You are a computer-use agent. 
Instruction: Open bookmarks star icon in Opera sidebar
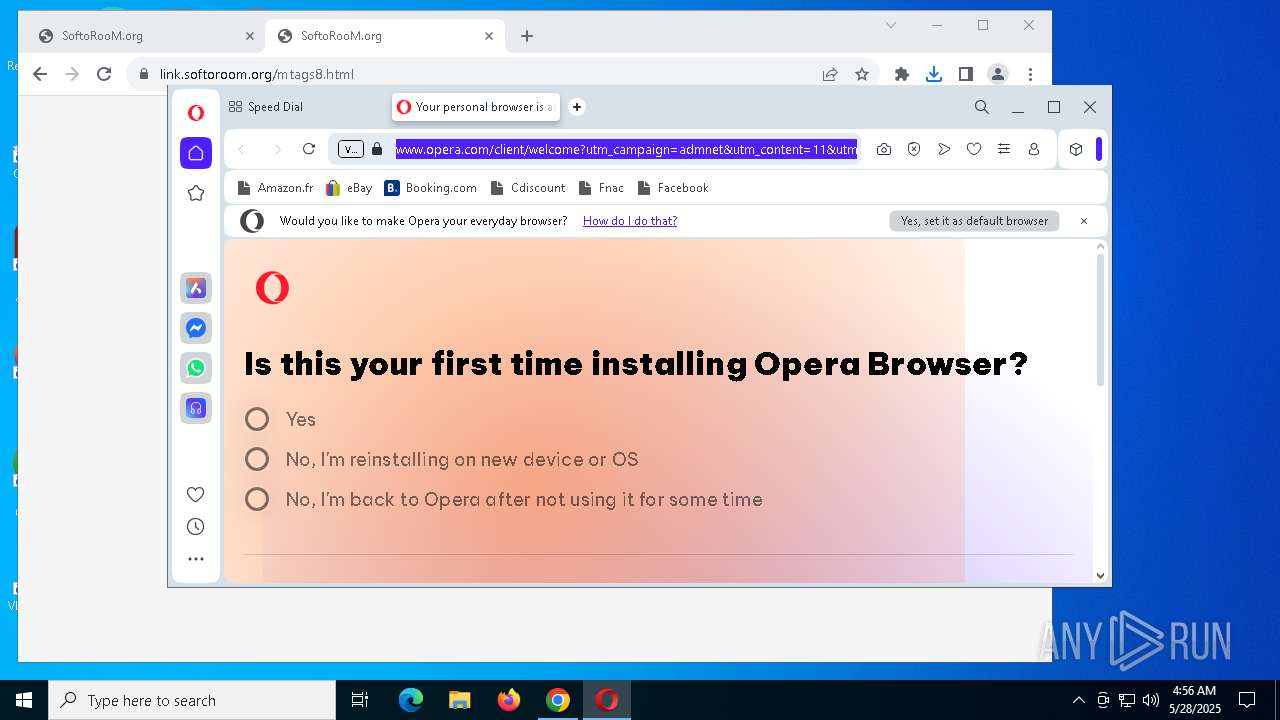click(196, 193)
